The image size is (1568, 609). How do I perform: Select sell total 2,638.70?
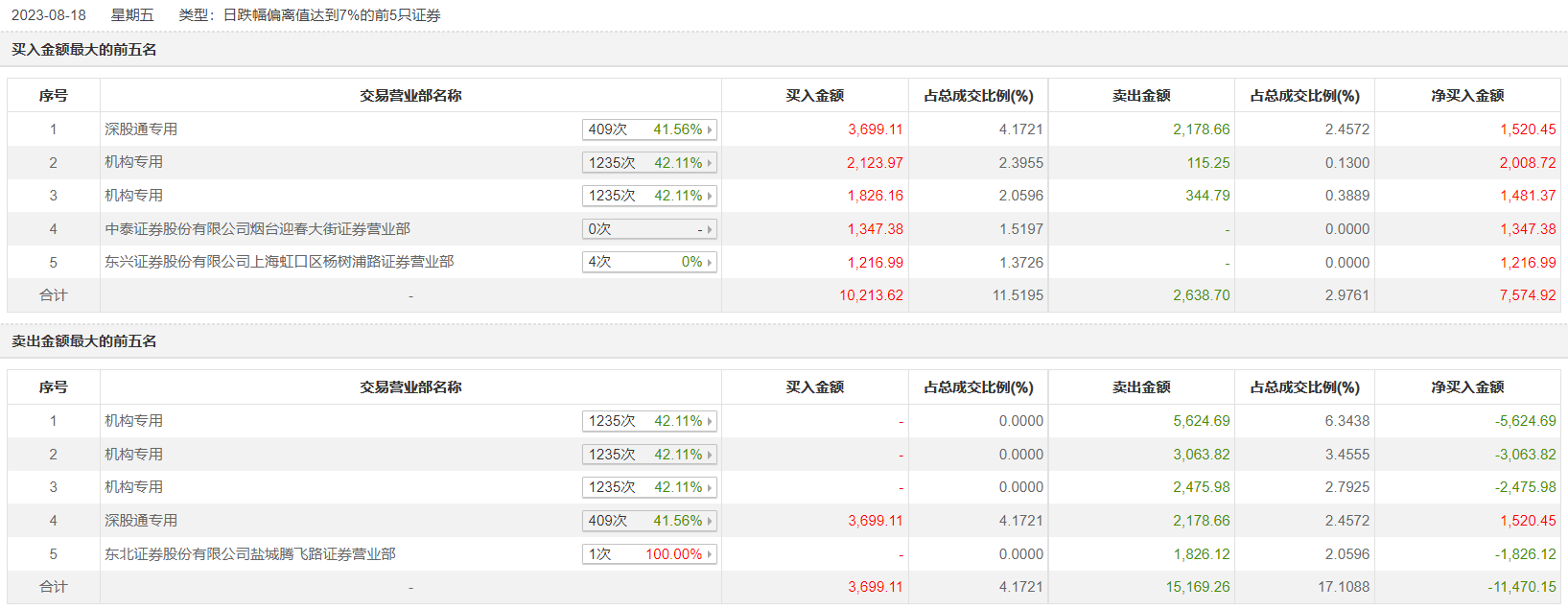(x=1201, y=295)
